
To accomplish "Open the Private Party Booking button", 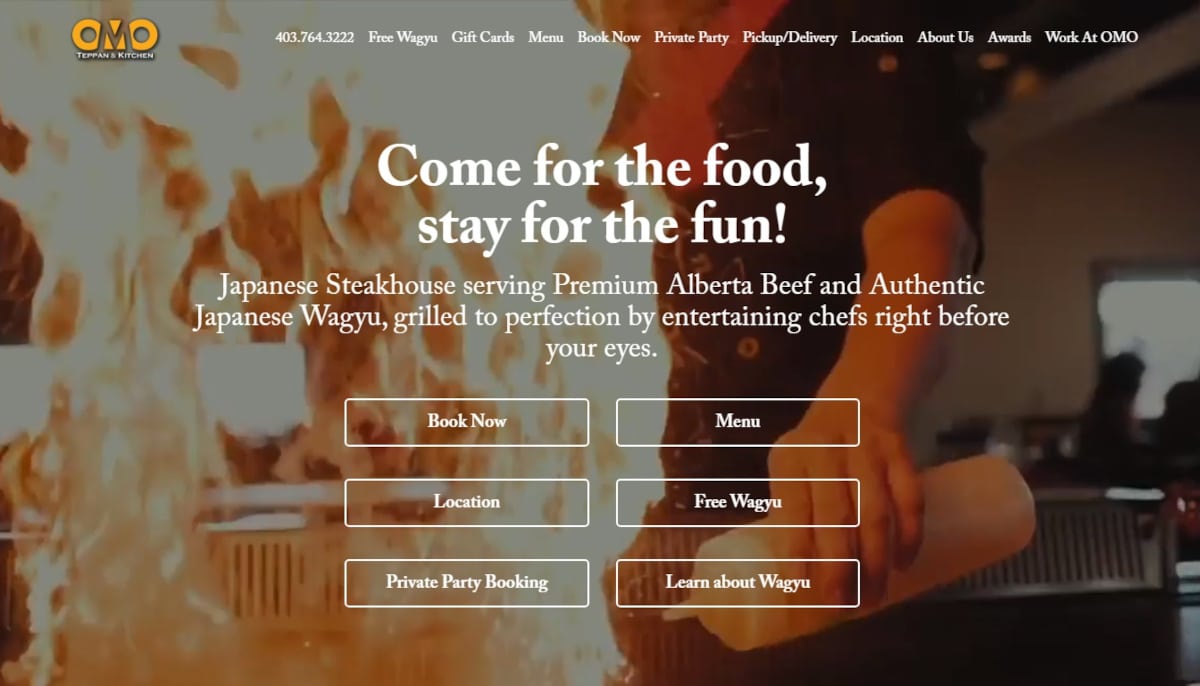I will tap(467, 583).
